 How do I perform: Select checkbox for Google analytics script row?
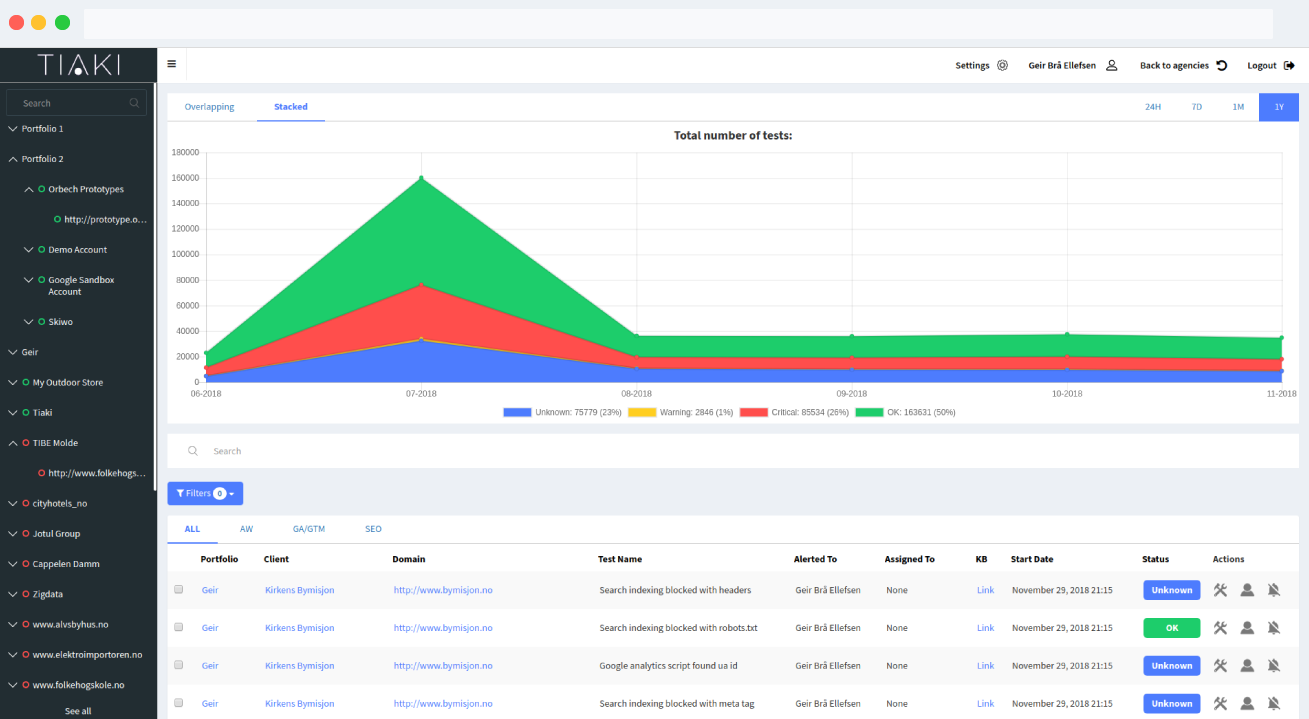pyautogui.click(x=179, y=665)
